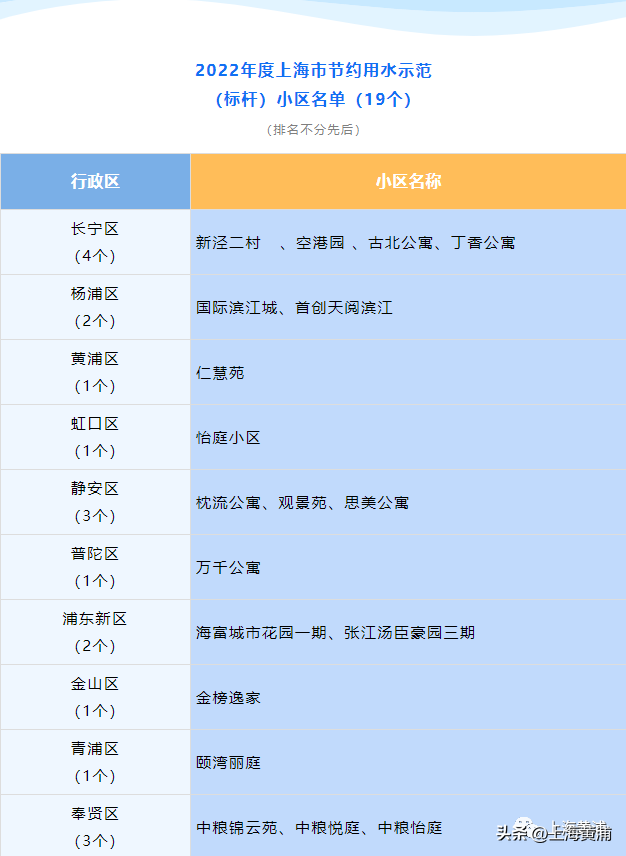The image size is (626, 856).
Task: Select the 仁慧苑 community name
Action: coord(220,373)
